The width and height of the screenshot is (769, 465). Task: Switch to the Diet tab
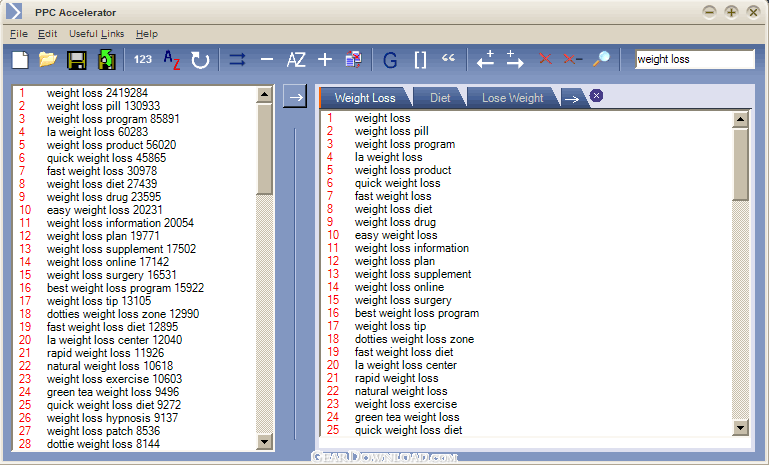tap(440, 98)
